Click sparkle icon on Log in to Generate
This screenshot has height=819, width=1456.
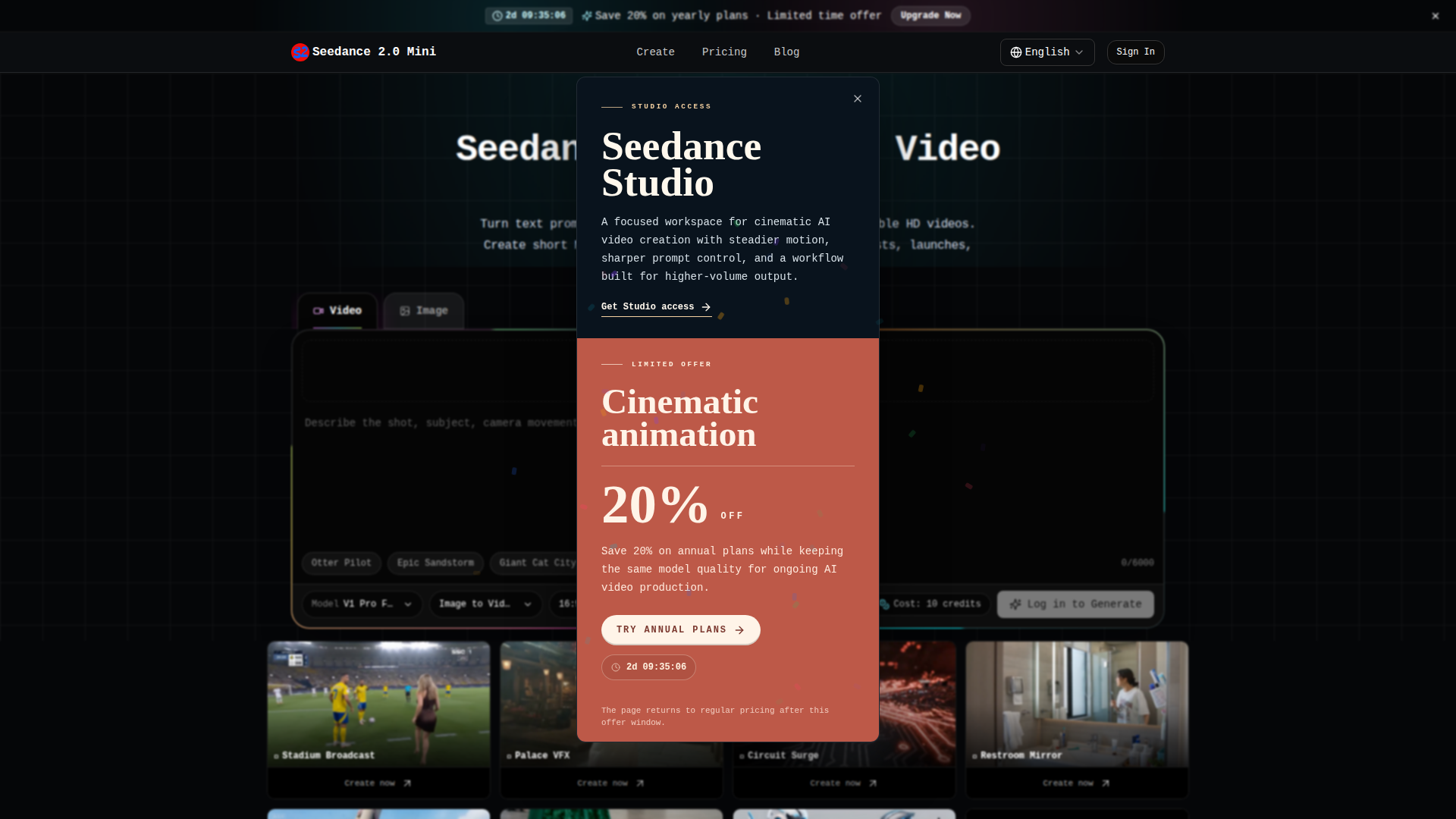tap(1015, 604)
